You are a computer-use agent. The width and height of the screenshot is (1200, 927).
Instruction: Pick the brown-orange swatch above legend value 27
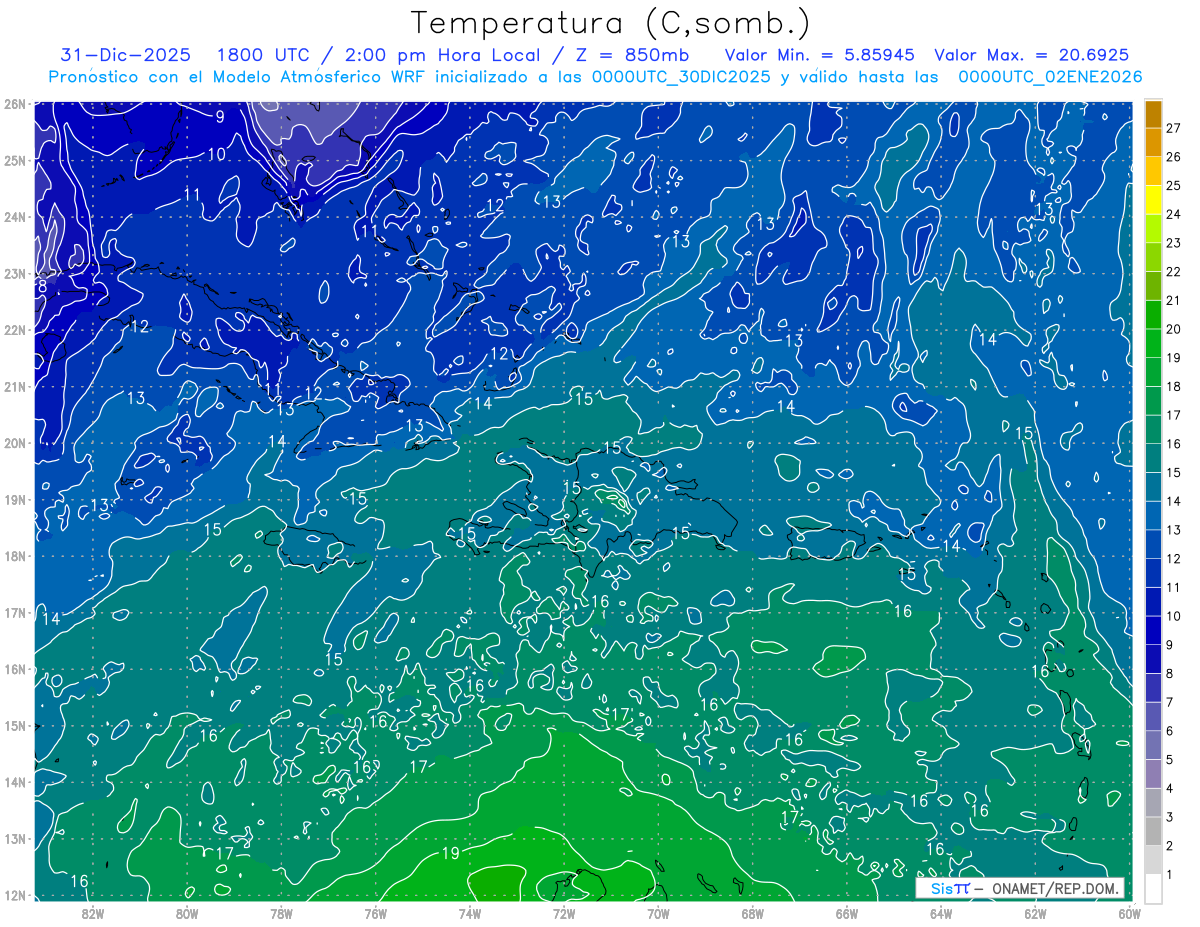tap(1153, 114)
